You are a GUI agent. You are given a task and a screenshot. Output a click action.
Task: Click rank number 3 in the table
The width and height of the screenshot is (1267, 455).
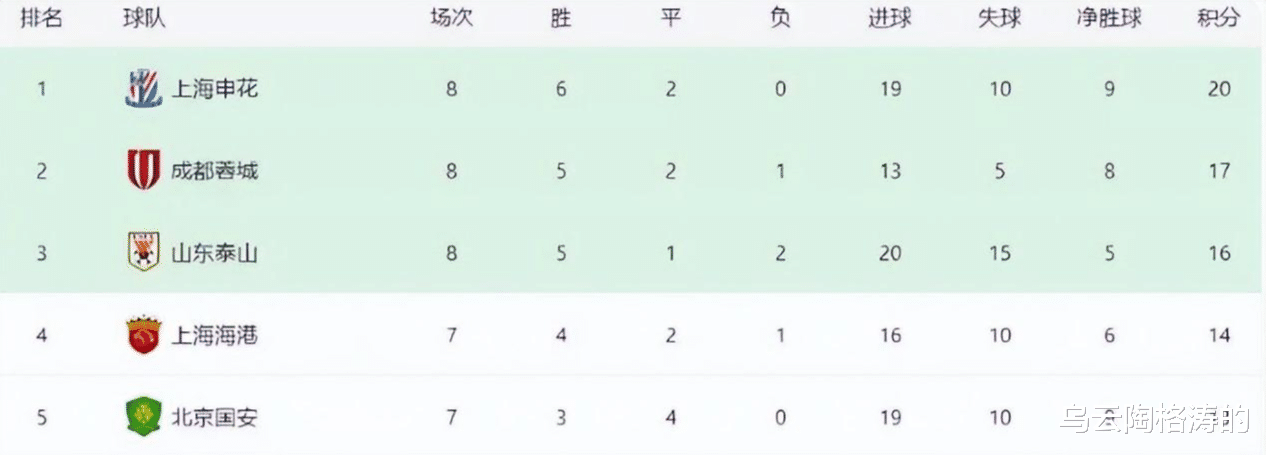pyautogui.click(x=42, y=253)
